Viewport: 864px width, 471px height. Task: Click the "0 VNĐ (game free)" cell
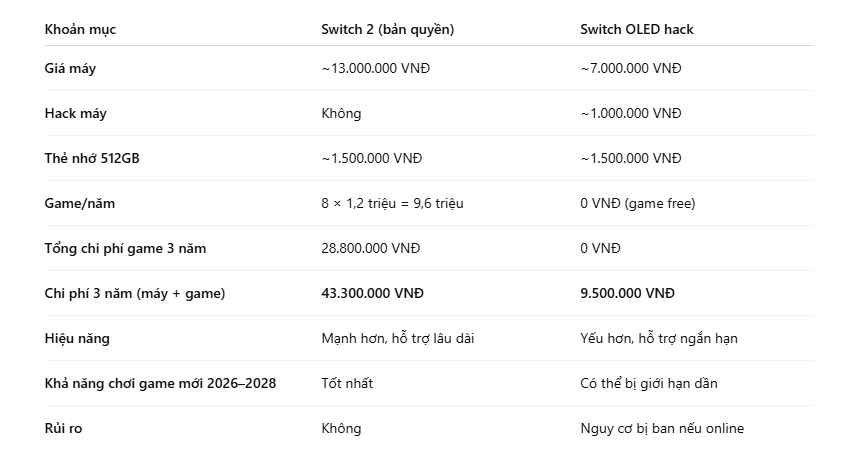[x=638, y=204]
